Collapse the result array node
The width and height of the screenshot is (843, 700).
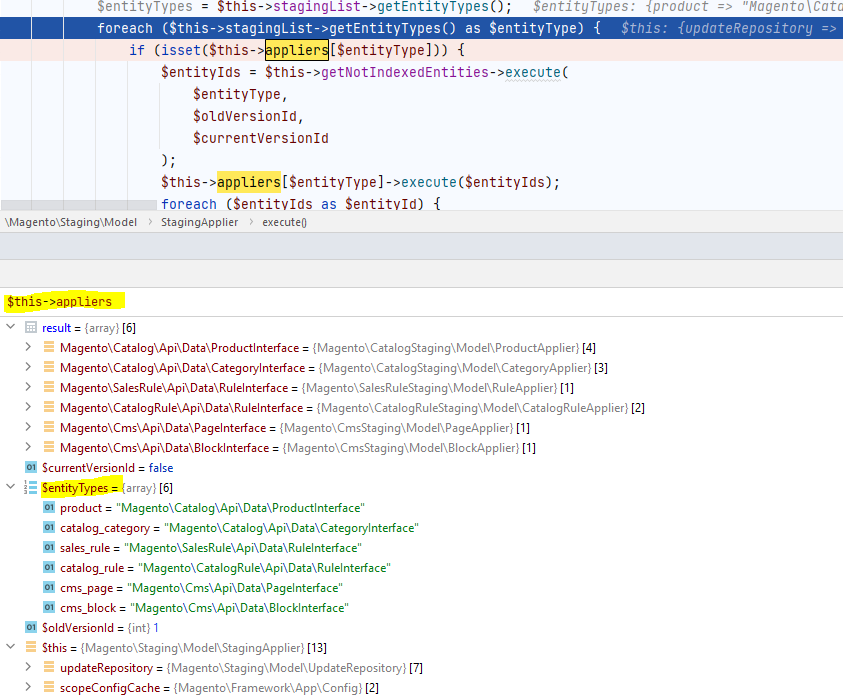click(11, 328)
